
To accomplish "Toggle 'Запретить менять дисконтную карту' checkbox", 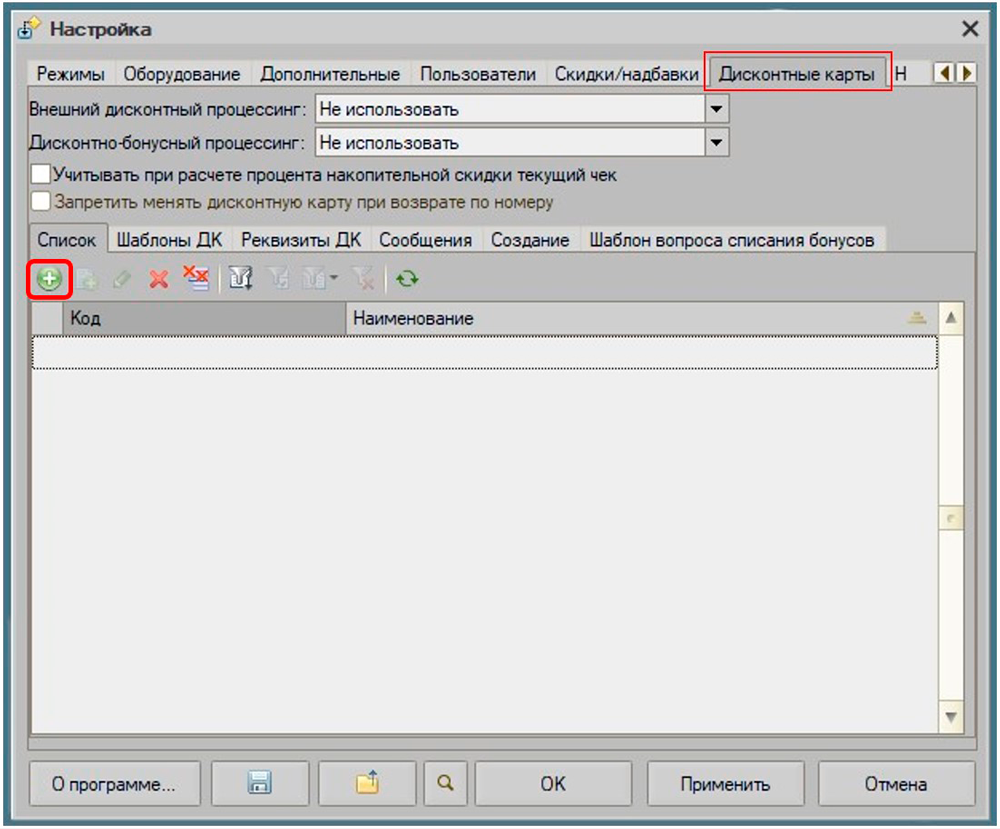I will click(x=41, y=202).
